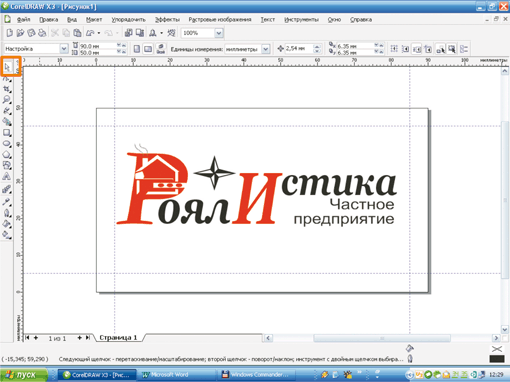The width and height of the screenshot is (510, 382).
Task: Toggle Draw complex objects when moving
Action: [x=440, y=49]
